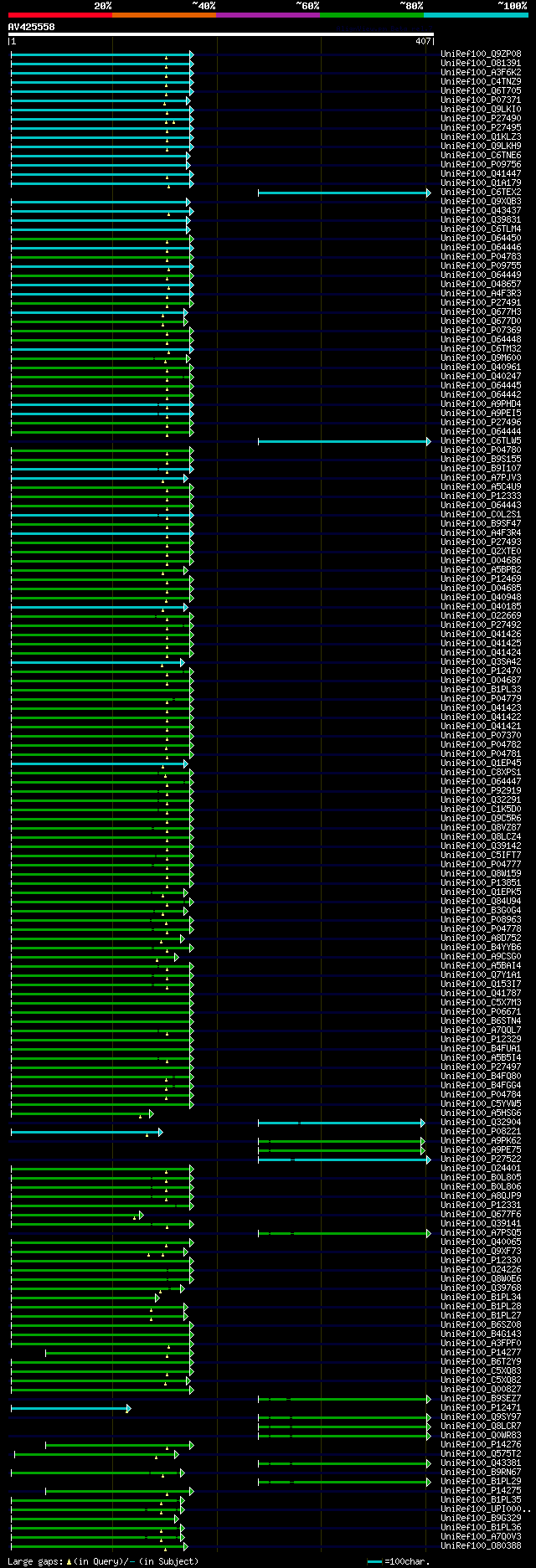Click the white query sequence ruler bar
The width and height of the screenshot is (536, 1568).
tap(220, 34)
